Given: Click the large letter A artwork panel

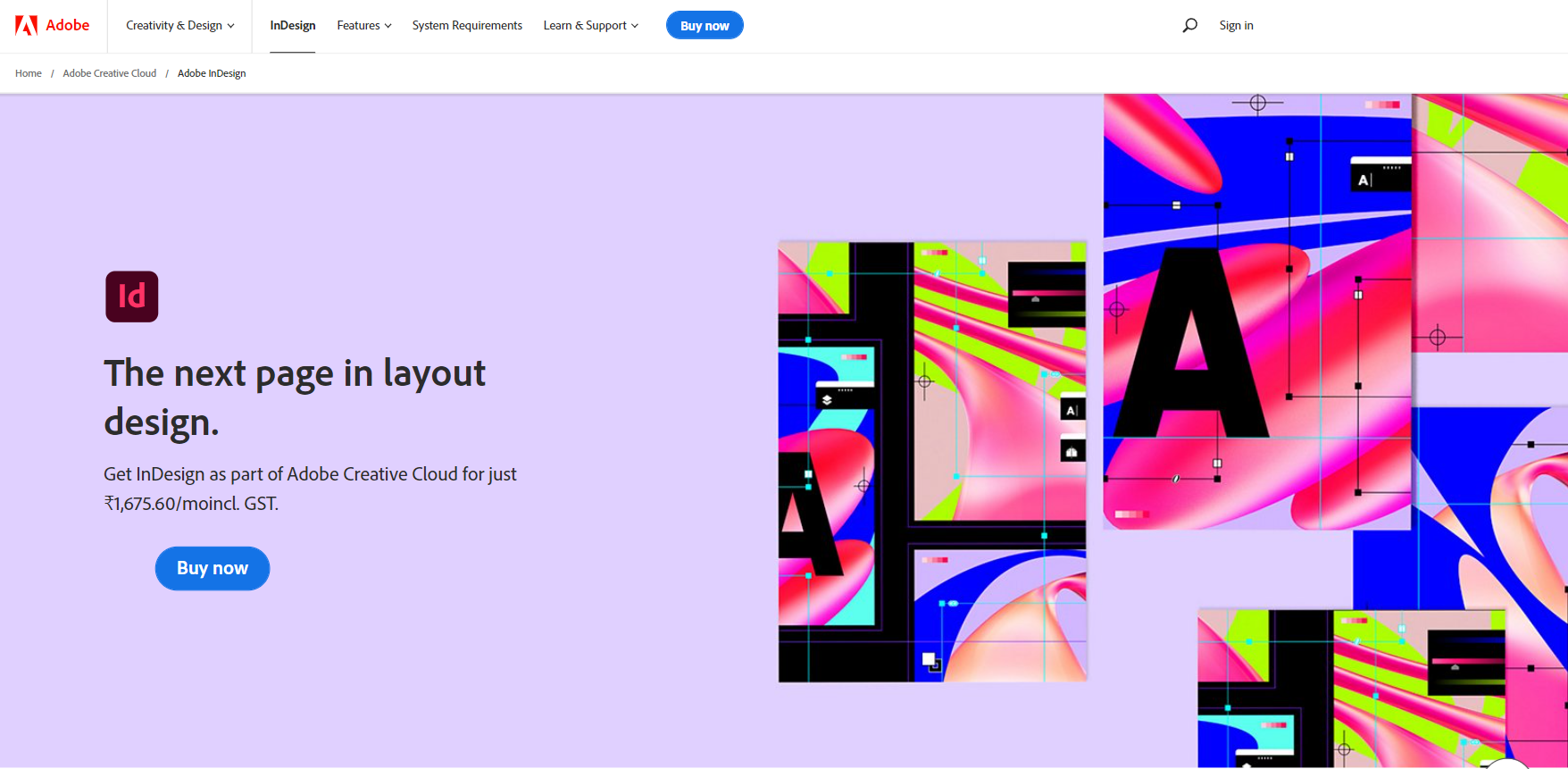Looking at the screenshot, I should click(1257, 312).
